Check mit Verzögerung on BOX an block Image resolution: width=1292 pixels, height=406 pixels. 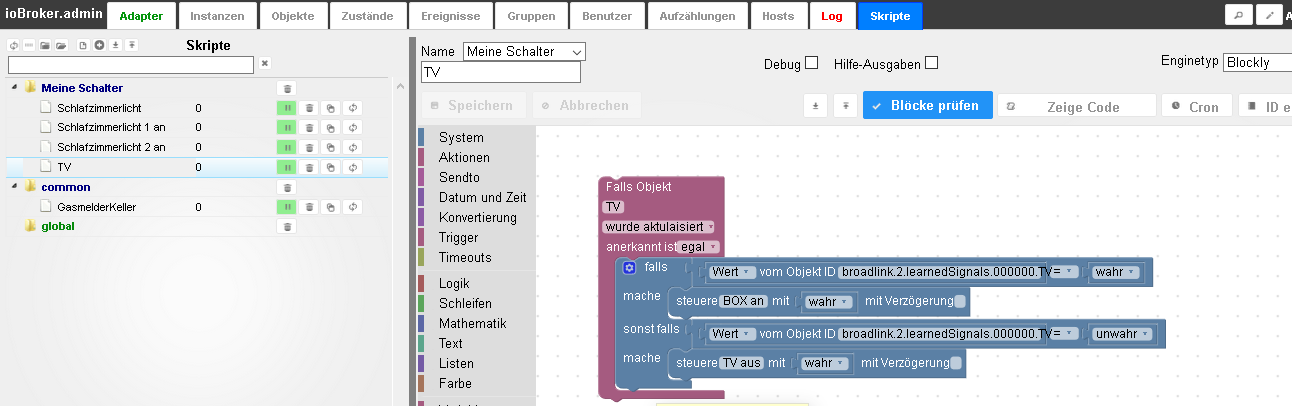[x=960, y=301]
